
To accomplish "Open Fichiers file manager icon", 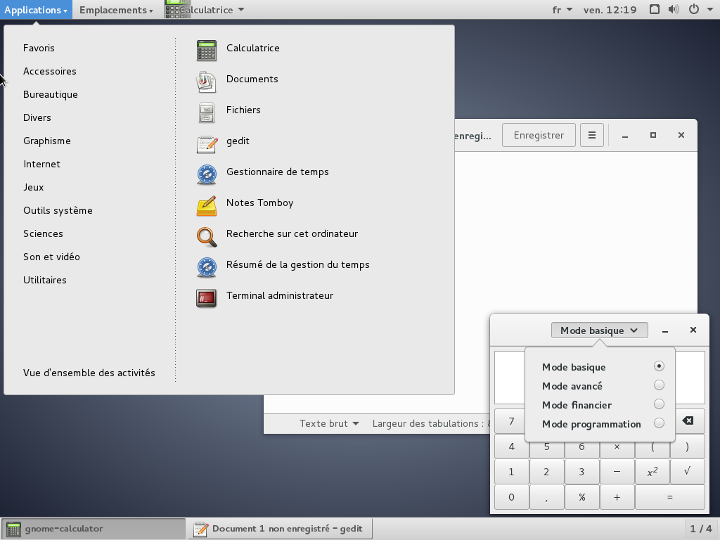I will pos(207,111).
